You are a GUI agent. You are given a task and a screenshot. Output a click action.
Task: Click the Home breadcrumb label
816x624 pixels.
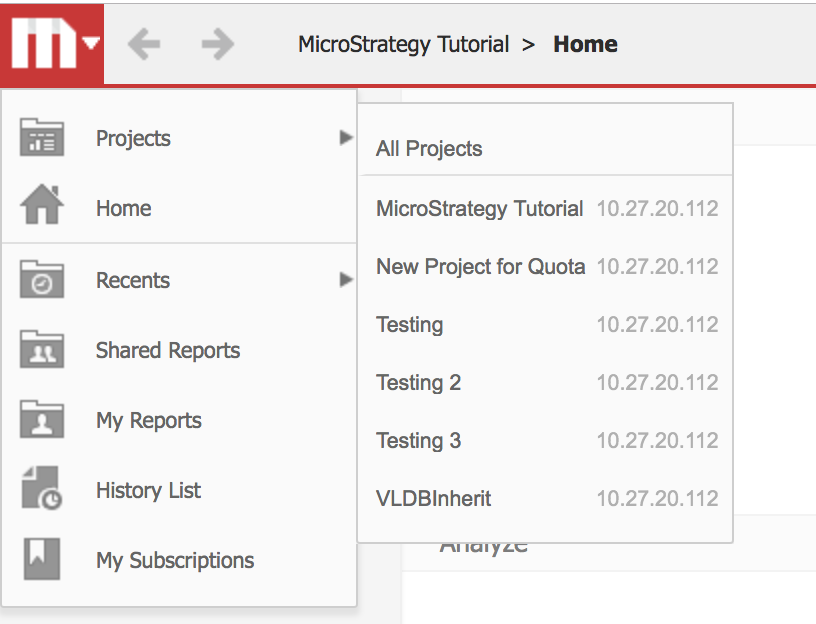585,44
